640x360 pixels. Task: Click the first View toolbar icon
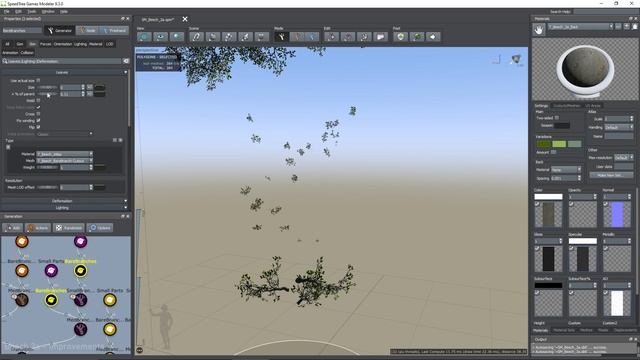[144, 37]
